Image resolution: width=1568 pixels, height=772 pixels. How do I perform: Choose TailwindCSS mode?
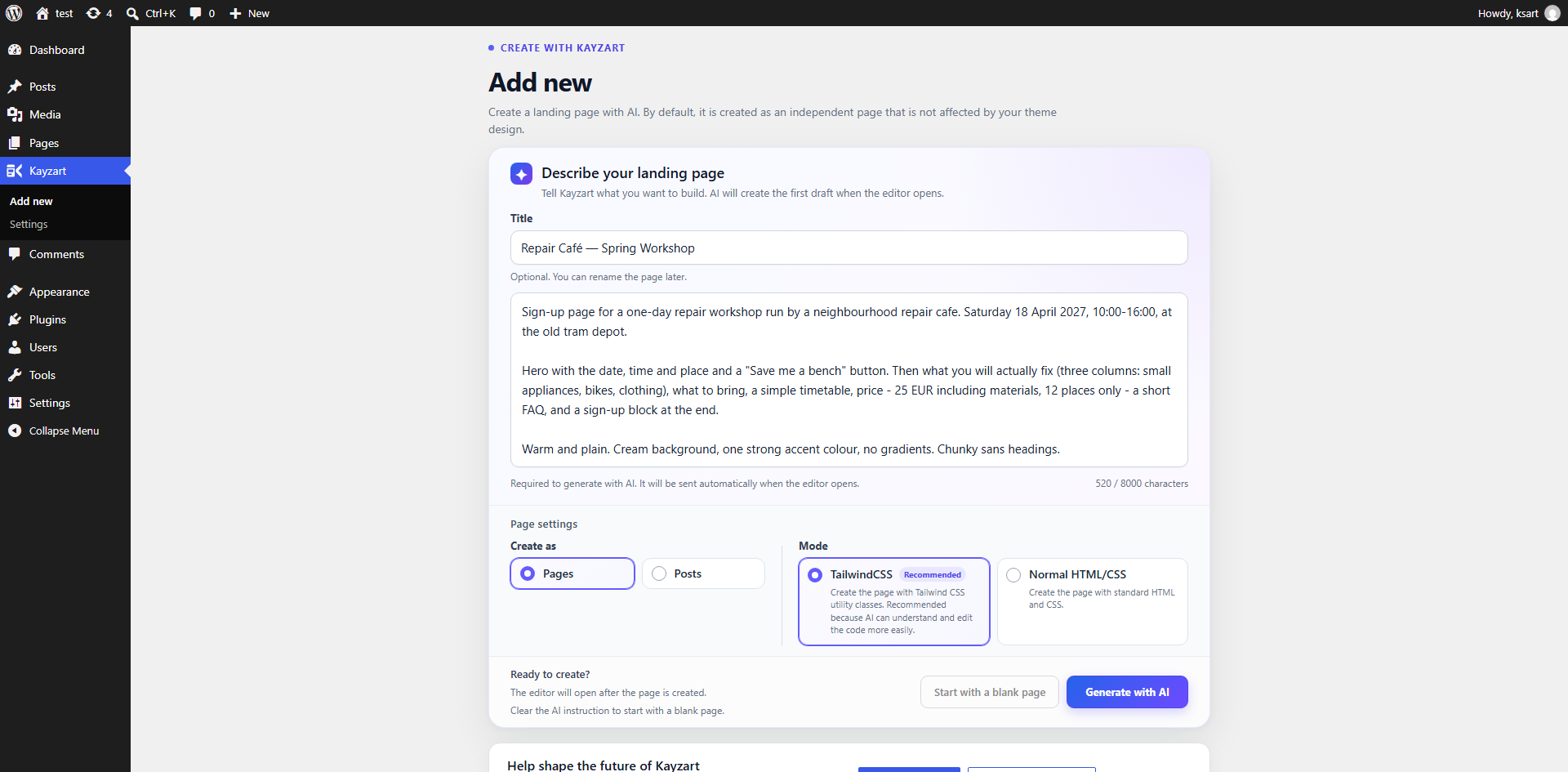point(894,601)
